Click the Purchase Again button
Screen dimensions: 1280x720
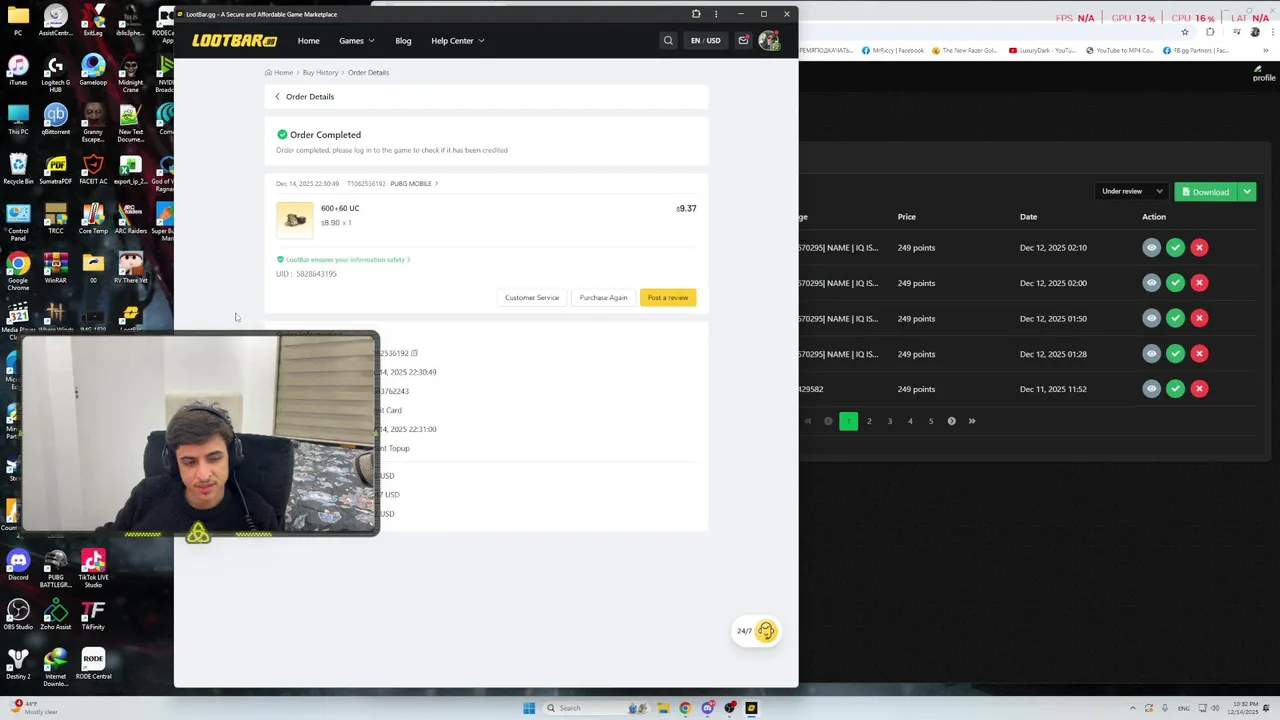[x=603, y=297]
